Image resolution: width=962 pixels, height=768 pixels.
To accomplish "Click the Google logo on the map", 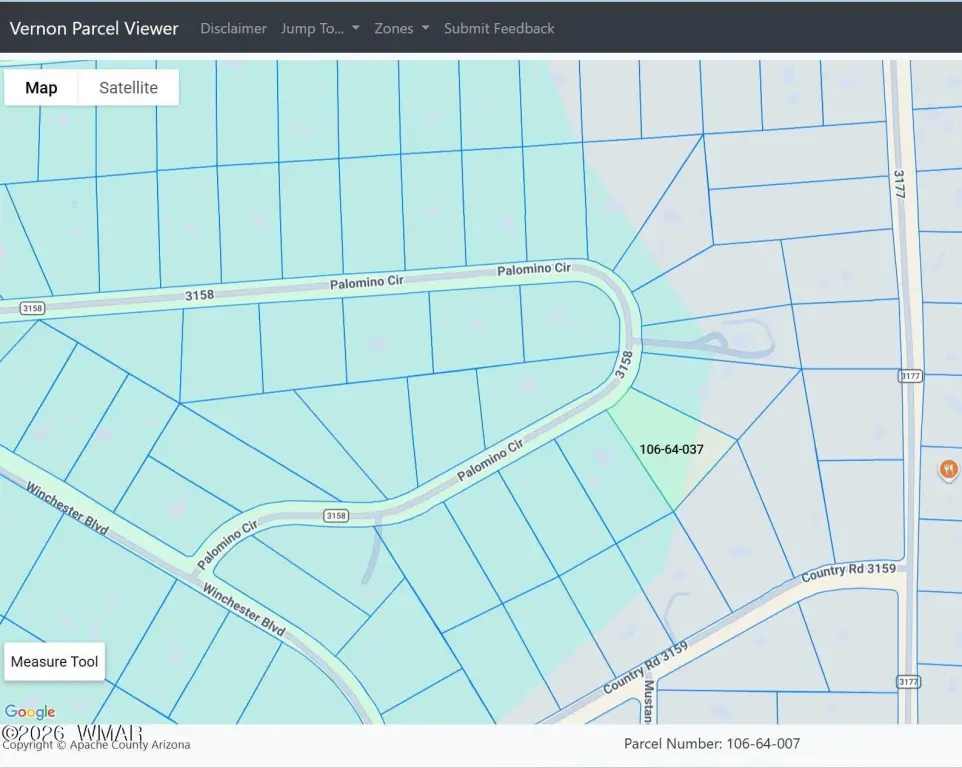I will click(x=30, y=712).
